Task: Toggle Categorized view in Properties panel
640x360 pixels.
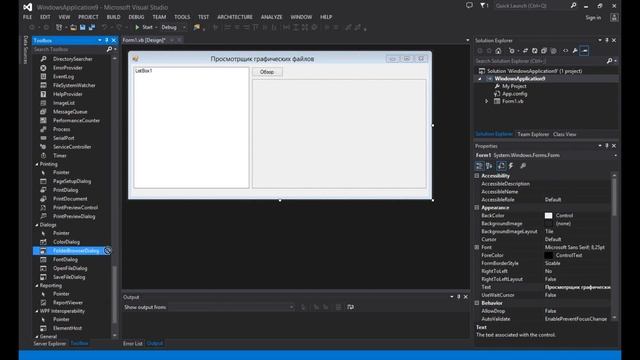Action: point(479,166)
